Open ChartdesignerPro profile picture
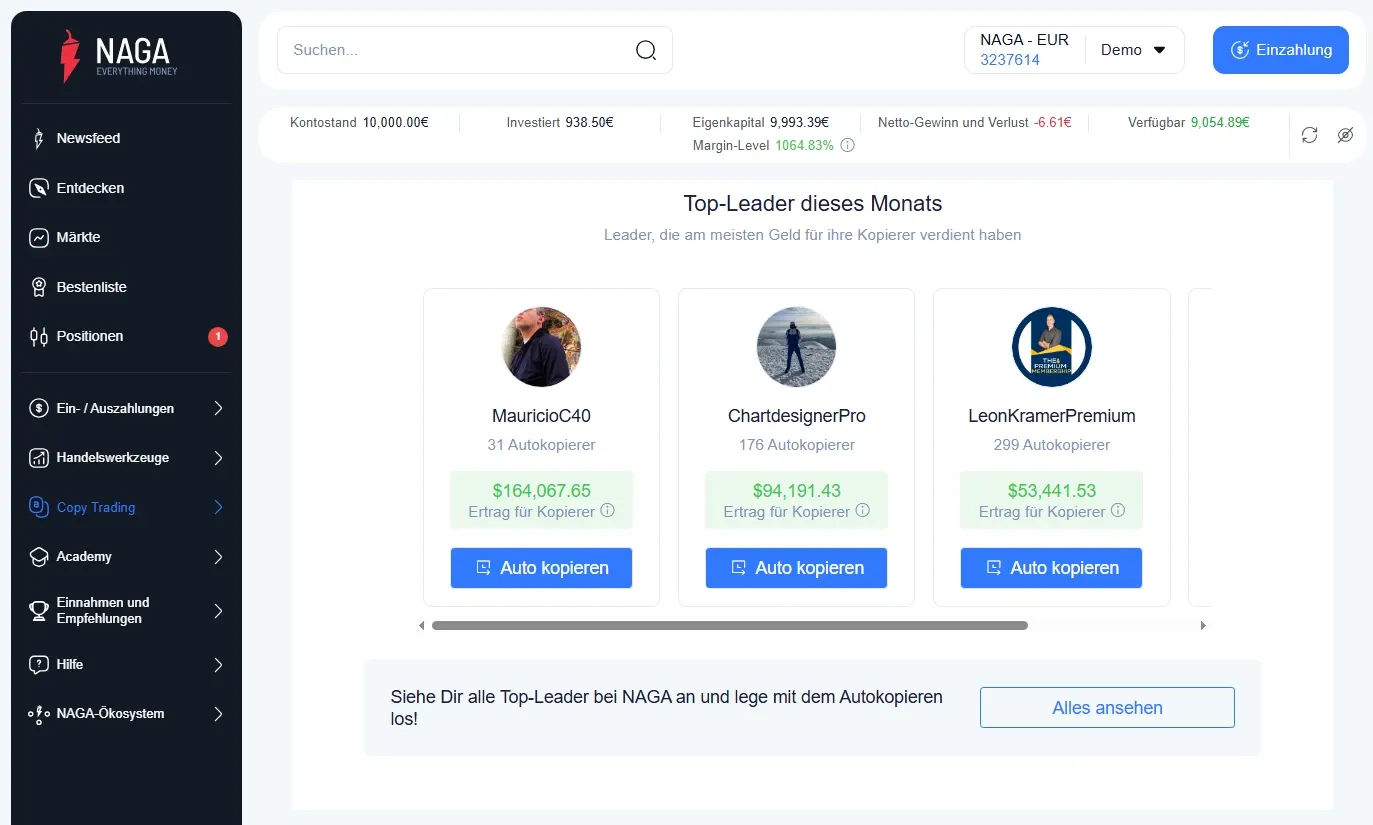1373x825 pixels. point(796,347)
